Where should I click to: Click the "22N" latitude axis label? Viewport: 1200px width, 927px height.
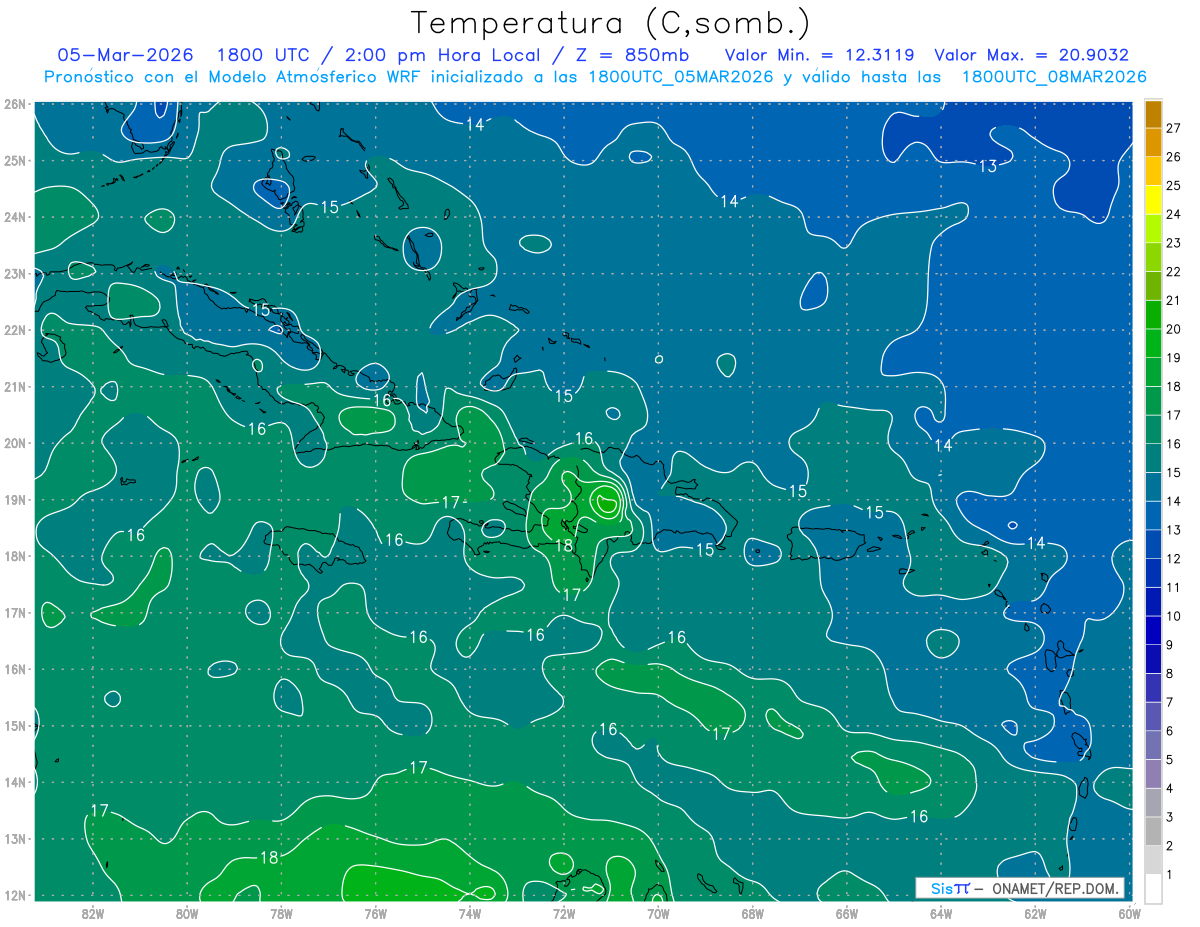click(14, 330)
